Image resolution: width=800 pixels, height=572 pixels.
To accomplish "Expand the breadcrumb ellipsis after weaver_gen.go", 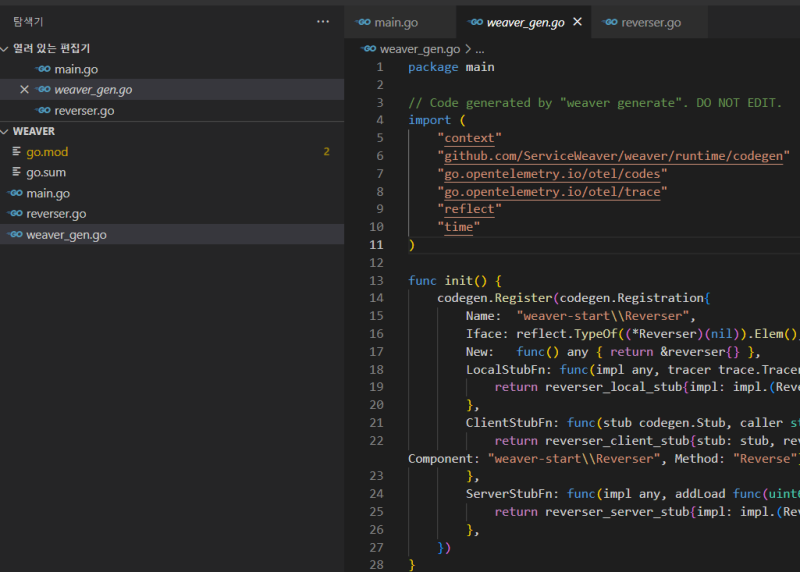I will tap(479, 48).
